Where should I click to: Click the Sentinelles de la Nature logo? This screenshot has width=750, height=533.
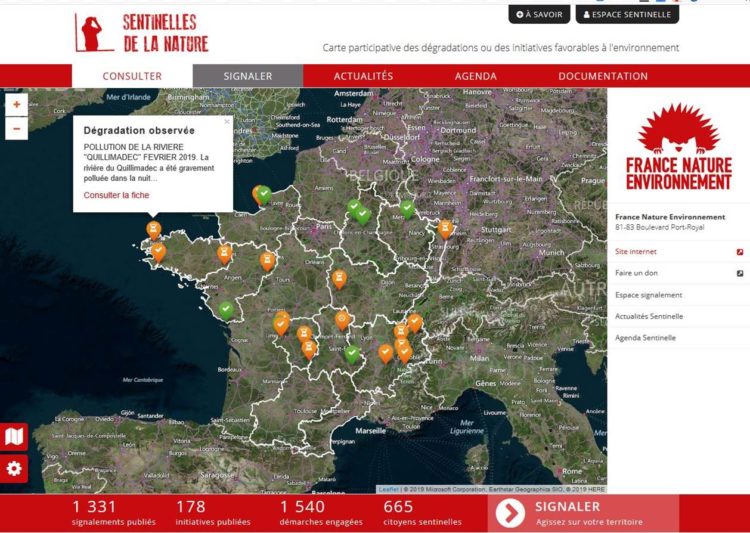pyautogui.click(x=141, y=32)
